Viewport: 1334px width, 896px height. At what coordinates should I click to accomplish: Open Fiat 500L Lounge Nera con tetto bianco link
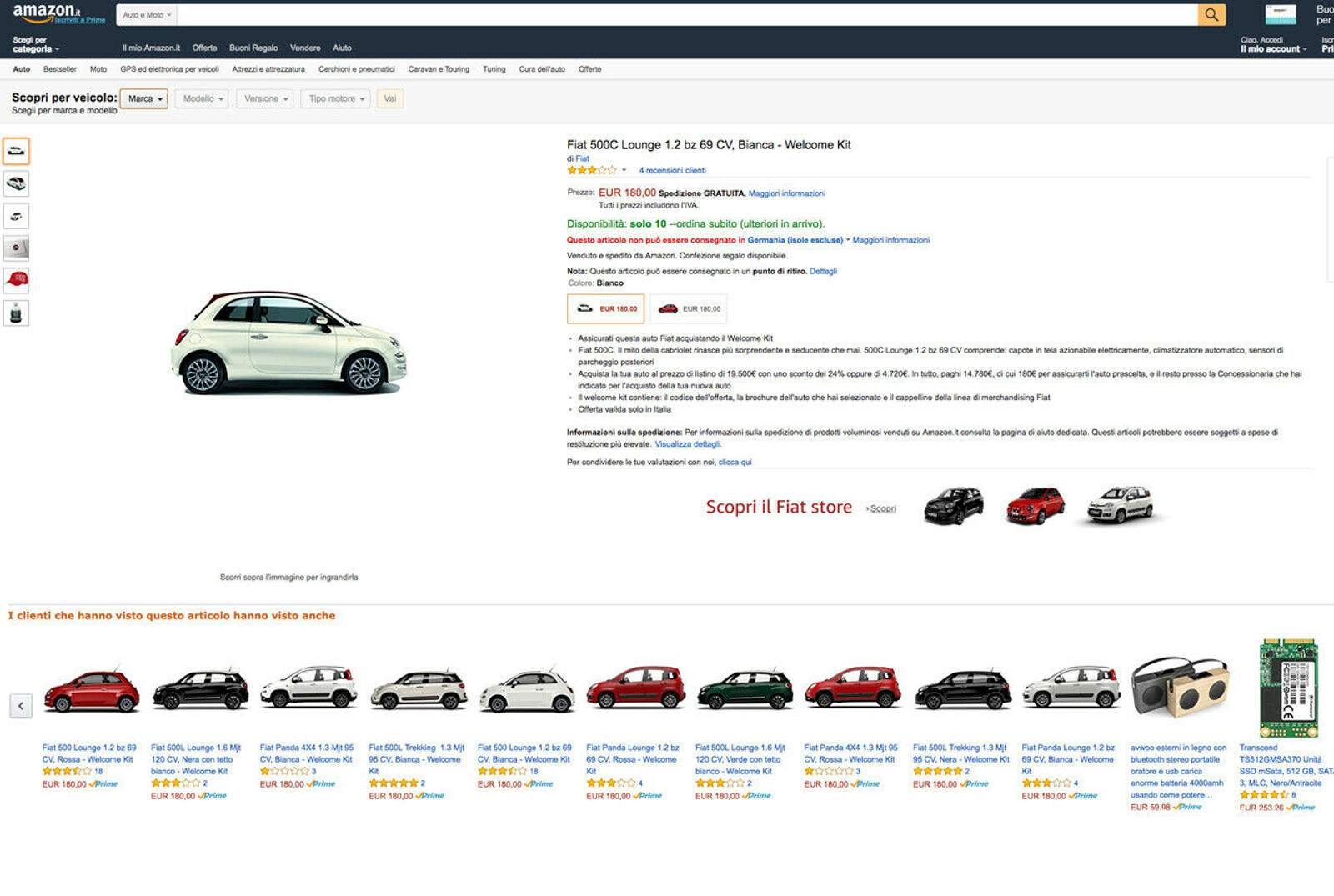[x=196, y=759]
